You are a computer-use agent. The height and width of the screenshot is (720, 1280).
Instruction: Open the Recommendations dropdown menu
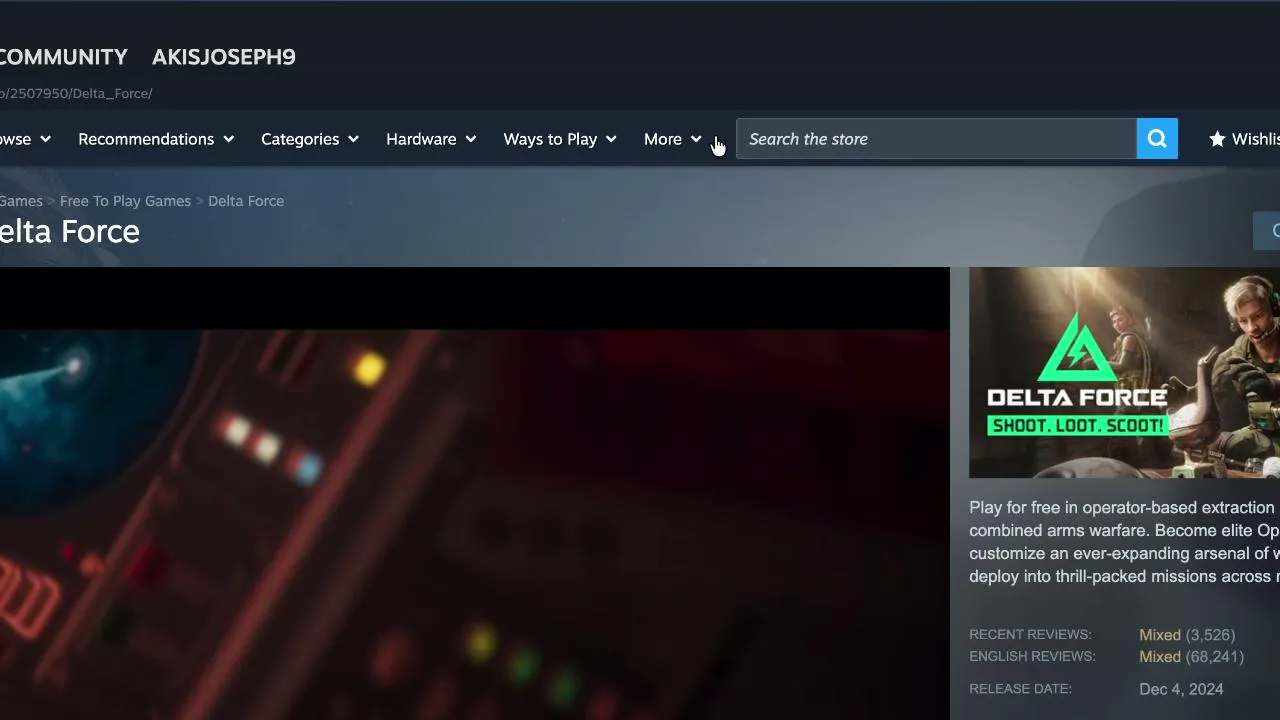[156, 139]
